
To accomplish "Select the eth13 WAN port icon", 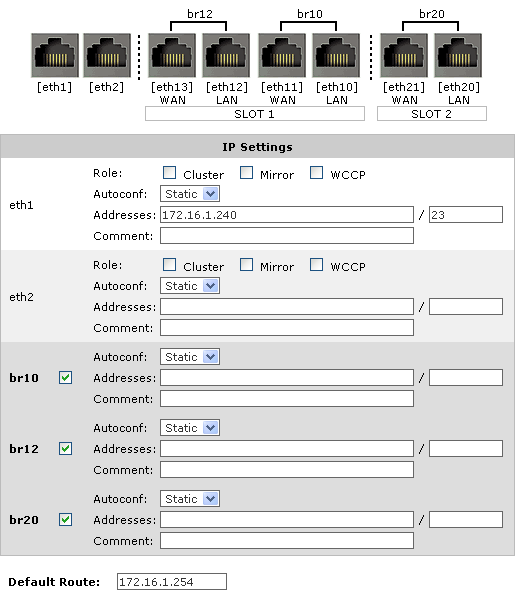I will 172,55.
